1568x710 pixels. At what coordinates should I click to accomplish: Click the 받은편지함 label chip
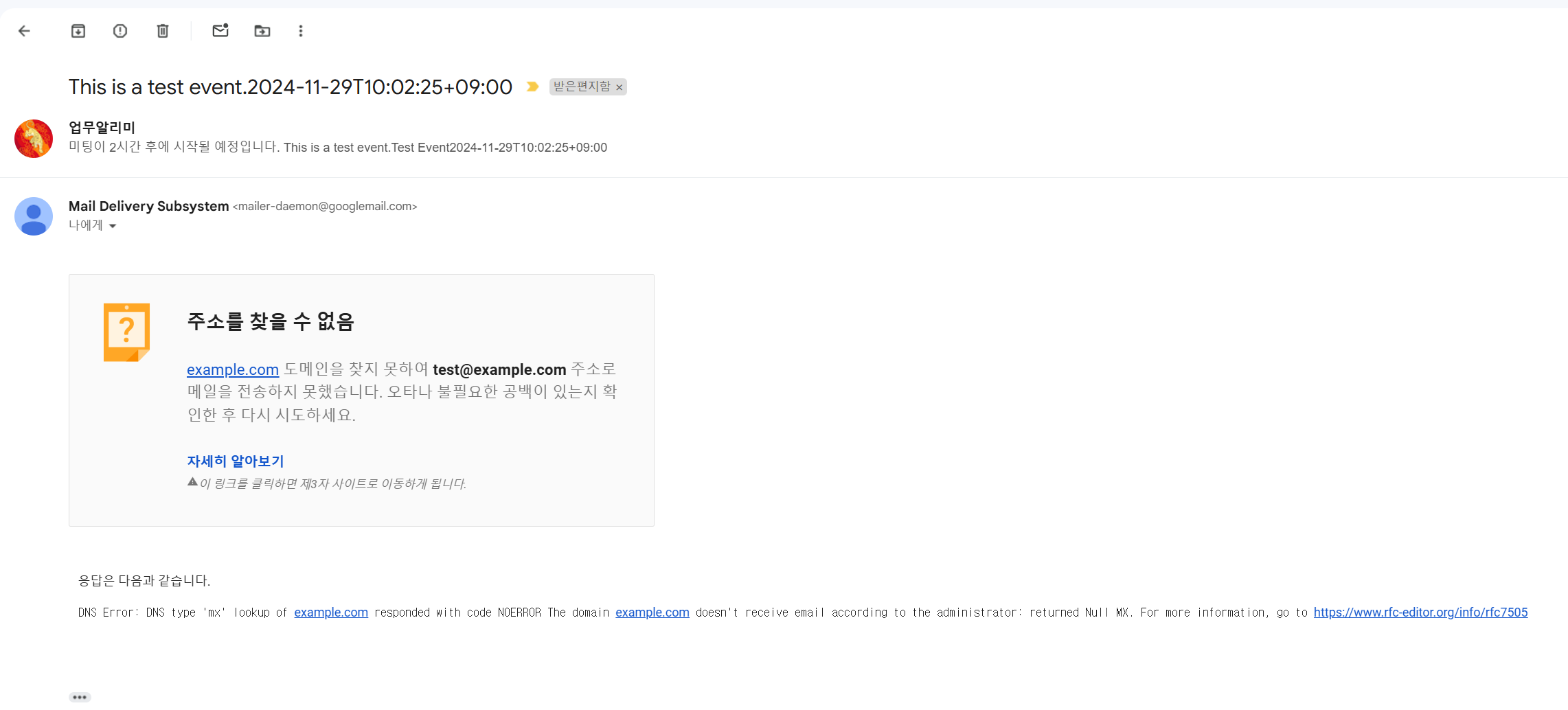click(582, 87)
